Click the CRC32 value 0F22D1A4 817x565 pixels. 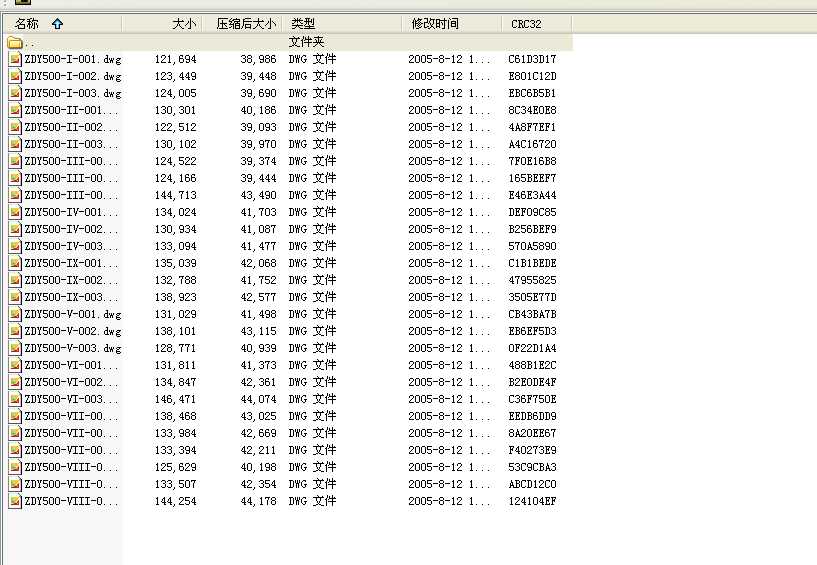pyautogui.click(x=533, y=348)
